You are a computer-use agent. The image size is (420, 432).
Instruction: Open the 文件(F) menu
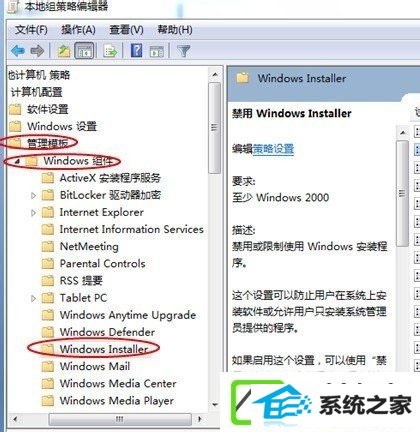coord(31,30)
